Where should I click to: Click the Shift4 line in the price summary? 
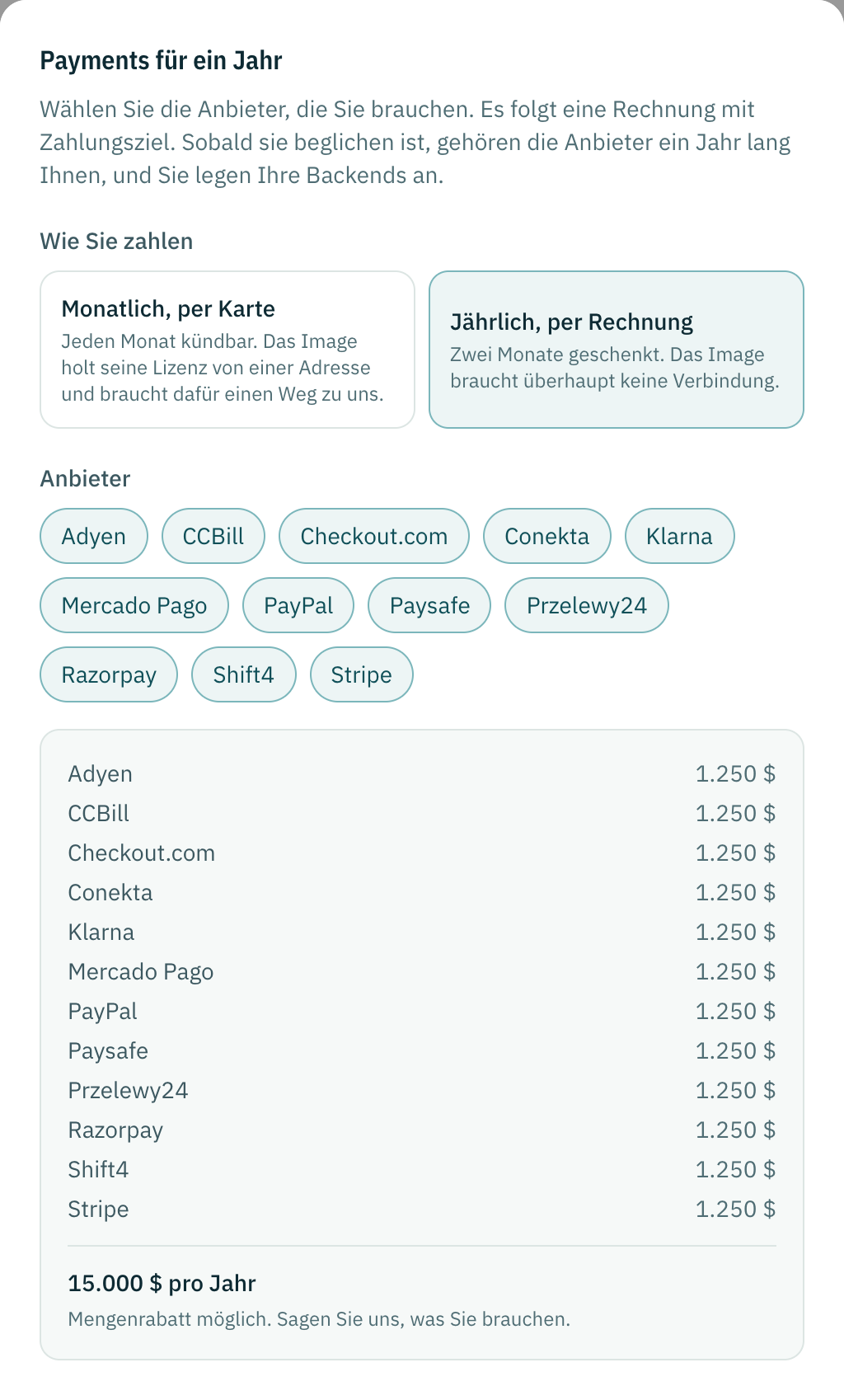[x=422, y=1169]
